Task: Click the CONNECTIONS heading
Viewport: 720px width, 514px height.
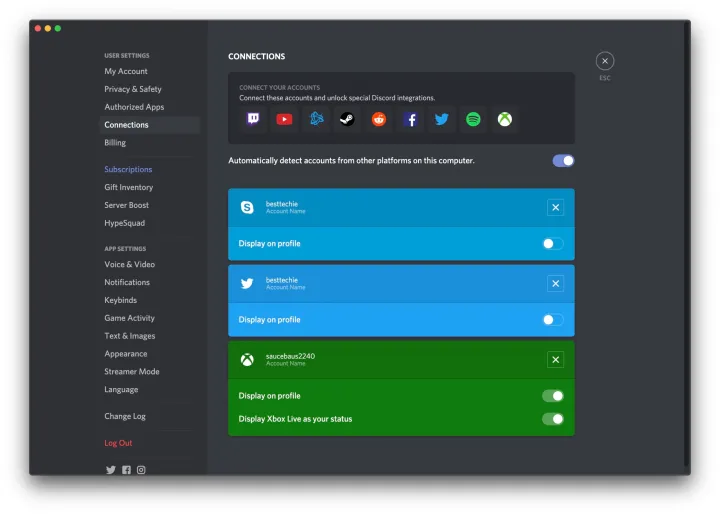Action: 257,56
